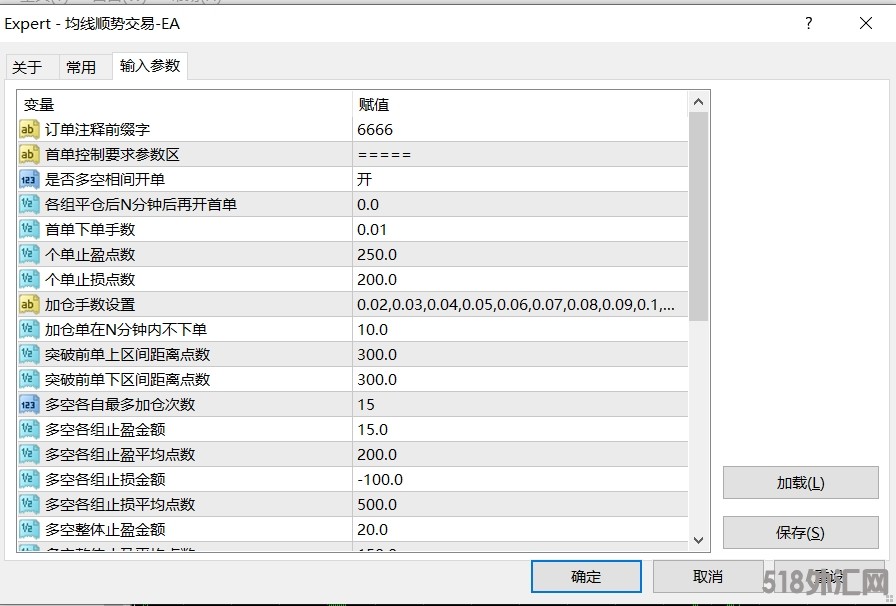The width and height of the screenshot is (896, 606).
Task: Select the 个单止盈点数 variable name
Action: click(x=90, y=254)
